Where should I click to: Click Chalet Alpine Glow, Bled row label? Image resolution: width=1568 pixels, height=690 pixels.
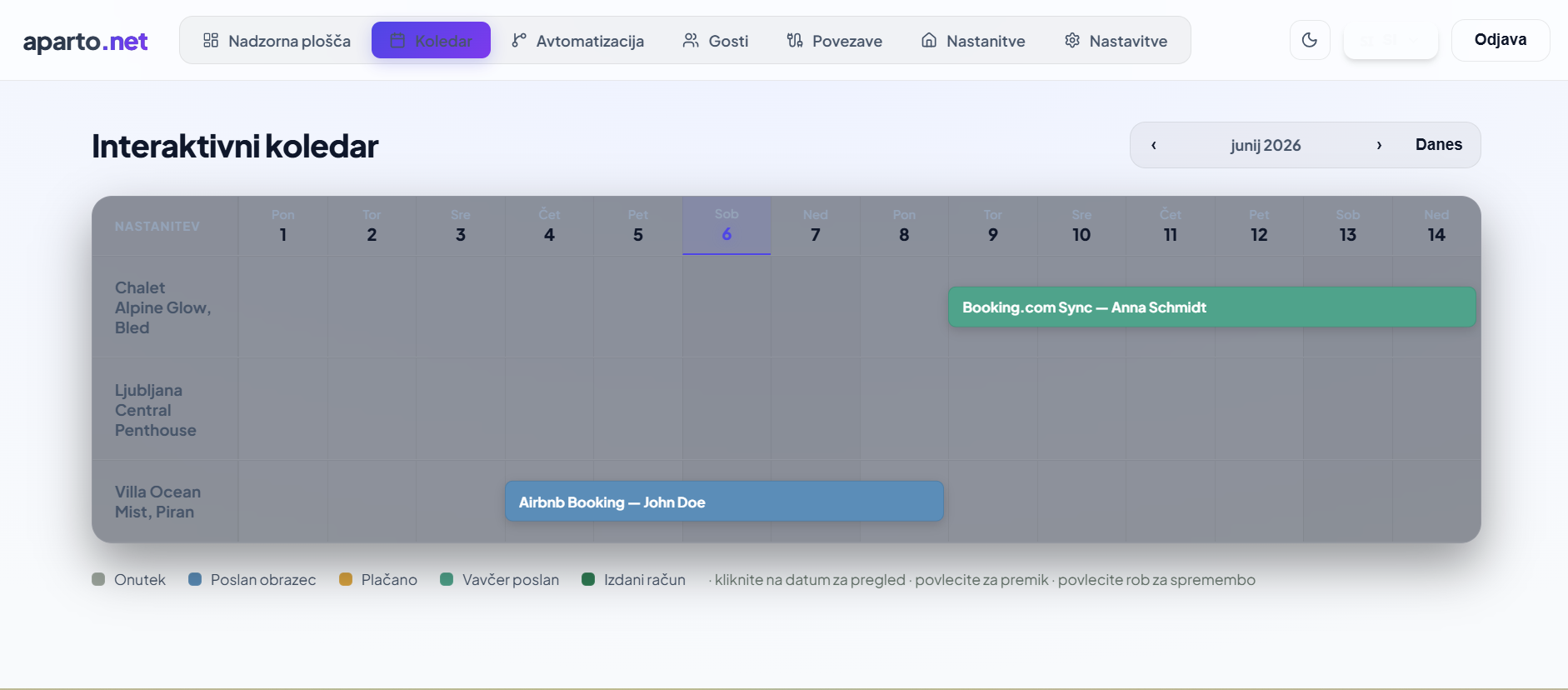tap(163, 307)
